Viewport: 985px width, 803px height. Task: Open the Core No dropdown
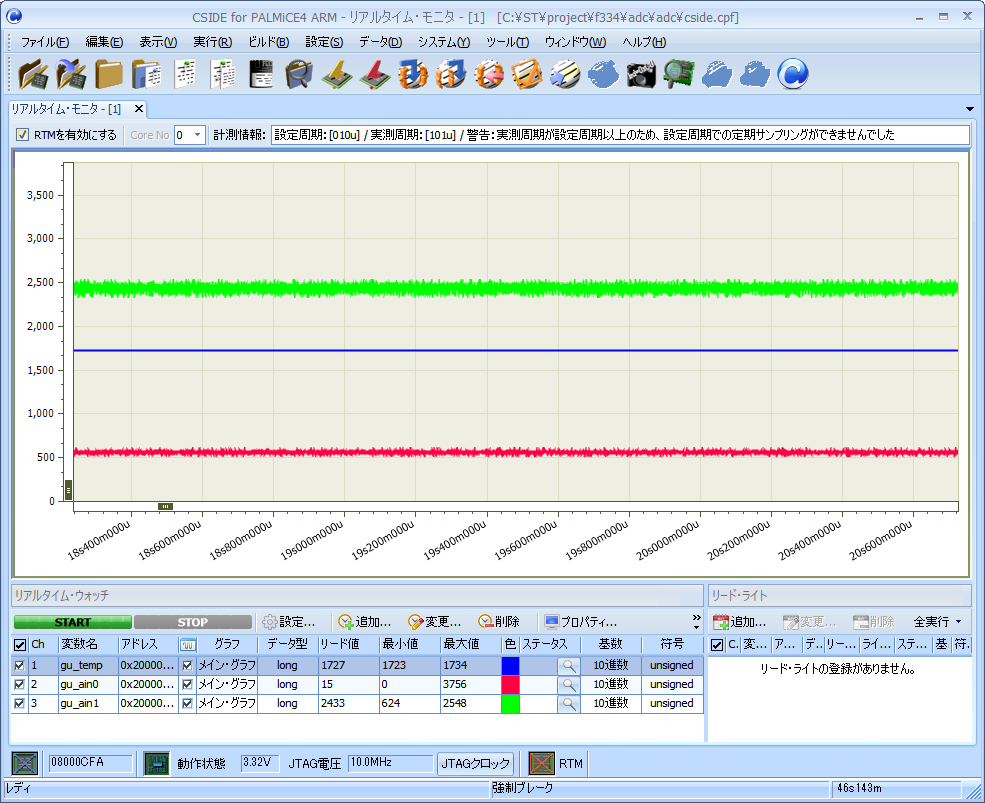pyautogui.click(x=197, y=134)
